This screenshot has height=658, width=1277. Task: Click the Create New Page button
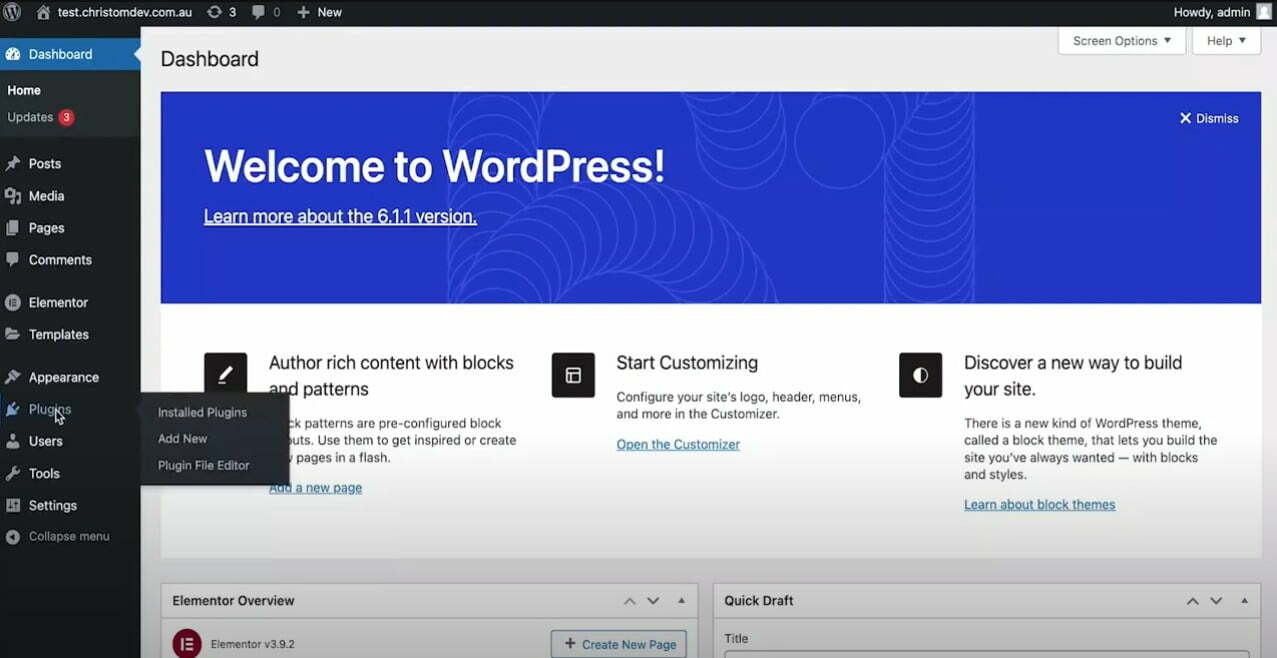[x=619, y=644]
